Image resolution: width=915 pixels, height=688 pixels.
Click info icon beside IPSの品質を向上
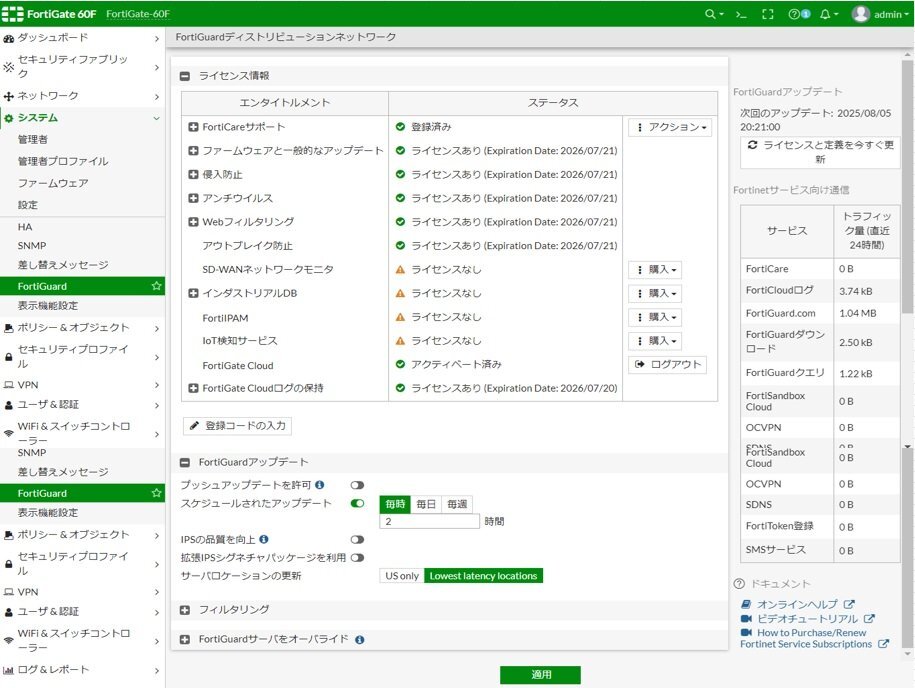point(263,539)
